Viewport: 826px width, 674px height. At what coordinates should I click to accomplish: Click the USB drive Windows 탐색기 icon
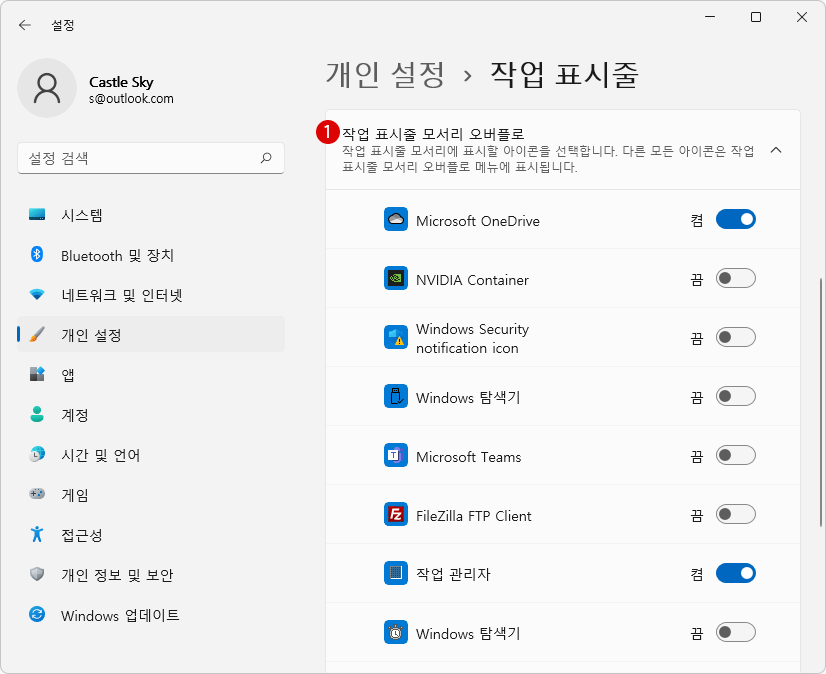point(396,396)
